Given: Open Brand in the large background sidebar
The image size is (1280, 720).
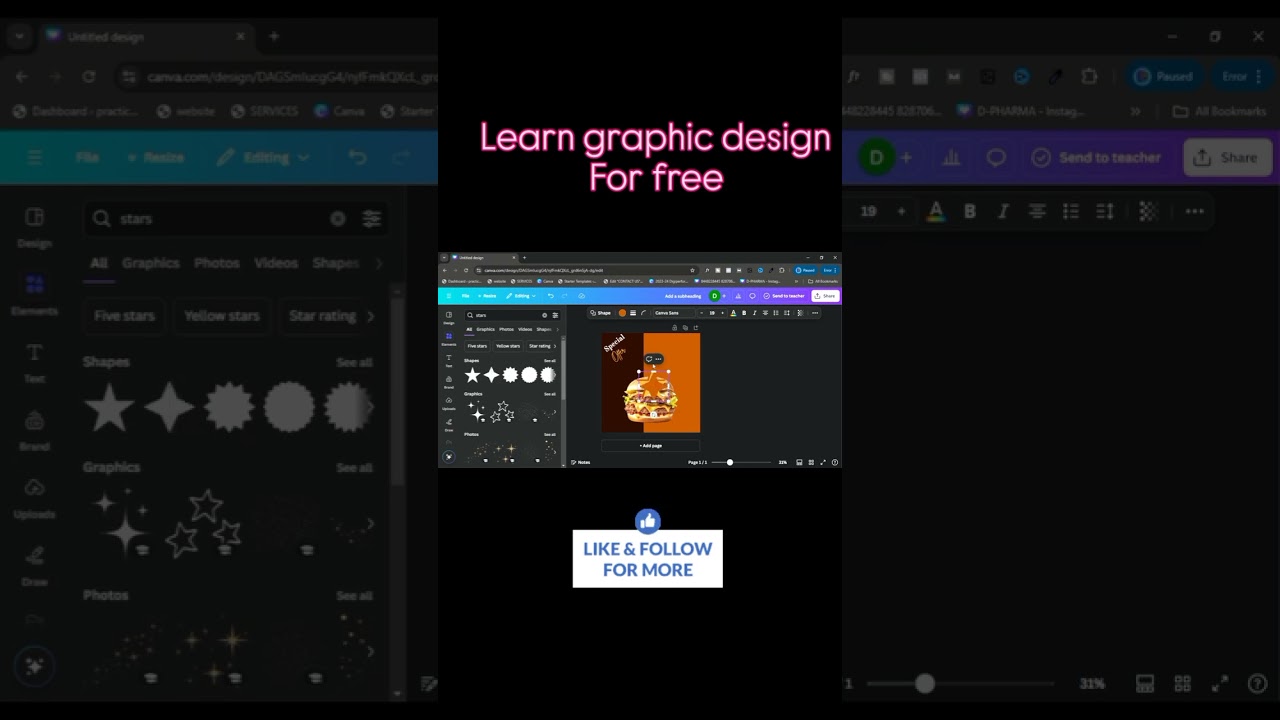Looking at the screenshot, I should pos(34,430).
